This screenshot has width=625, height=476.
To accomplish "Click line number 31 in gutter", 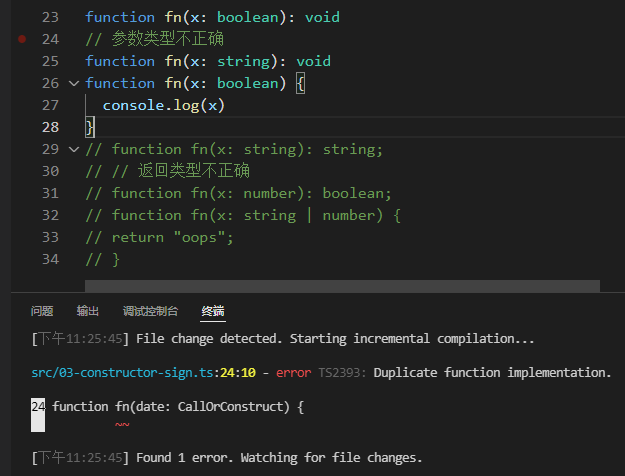I will (x=50, y=193).
